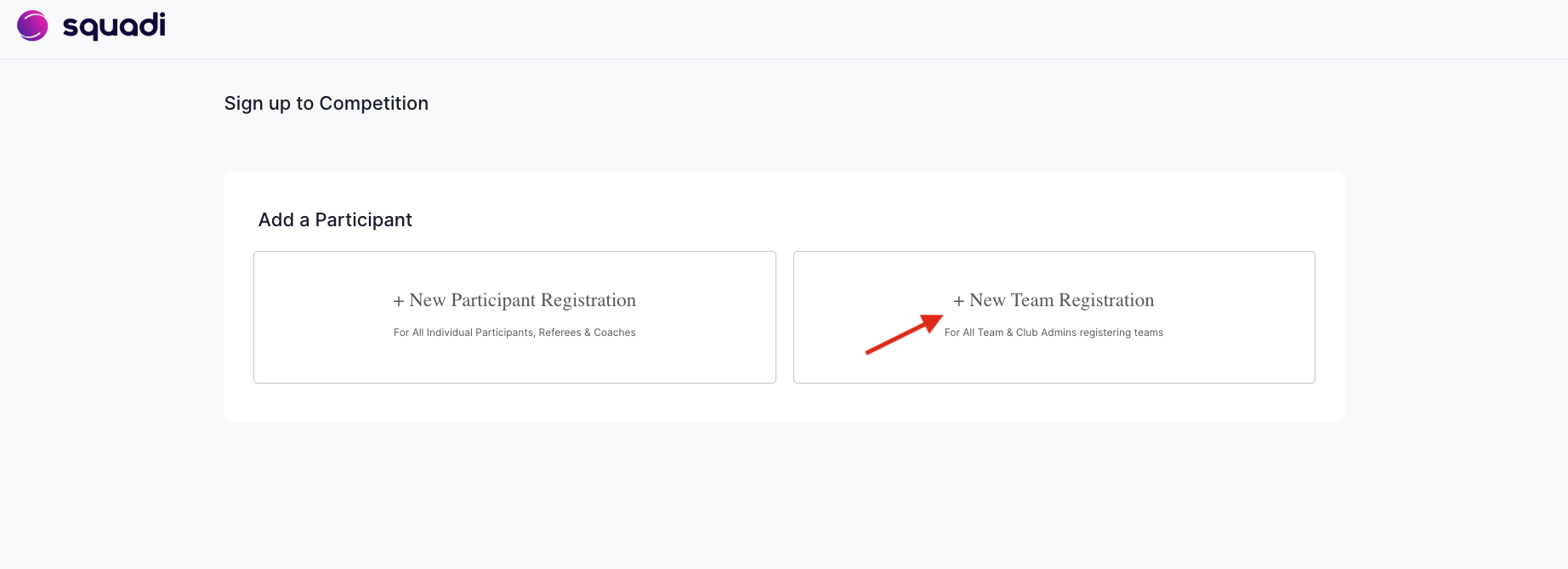The width and height of the screenshot is (1568, 569).
Task: Click the words "registering teams" in team card
Action: [1122, 333]
